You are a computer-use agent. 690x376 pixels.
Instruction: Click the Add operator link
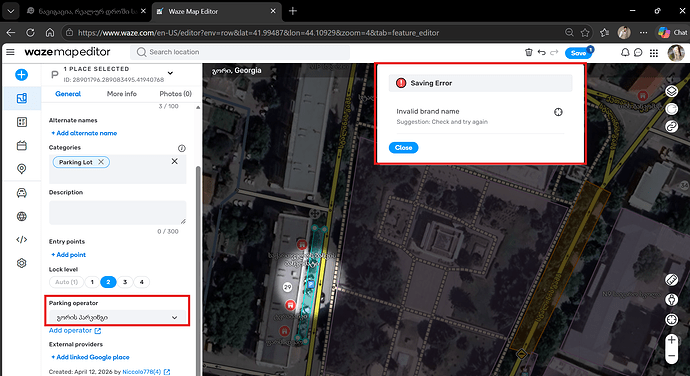[x=75, y=330]
